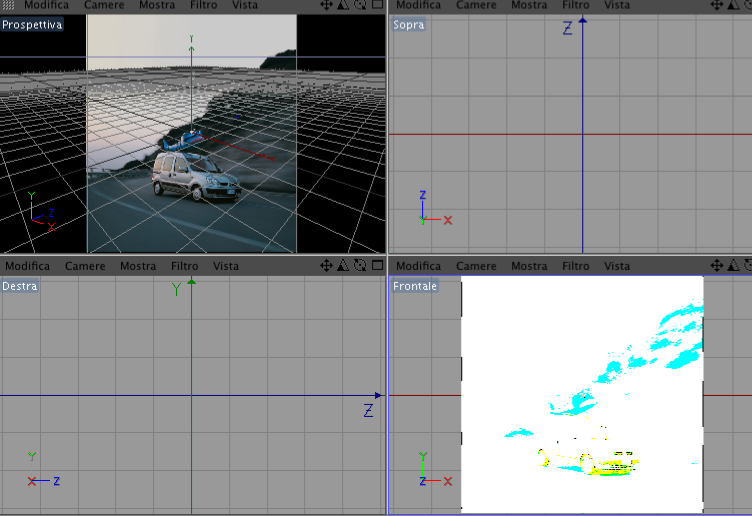Click the move-camera icon in Frontale viewport
The height and width of the screenshot is (516, 752).
click(x=717, y=266)
